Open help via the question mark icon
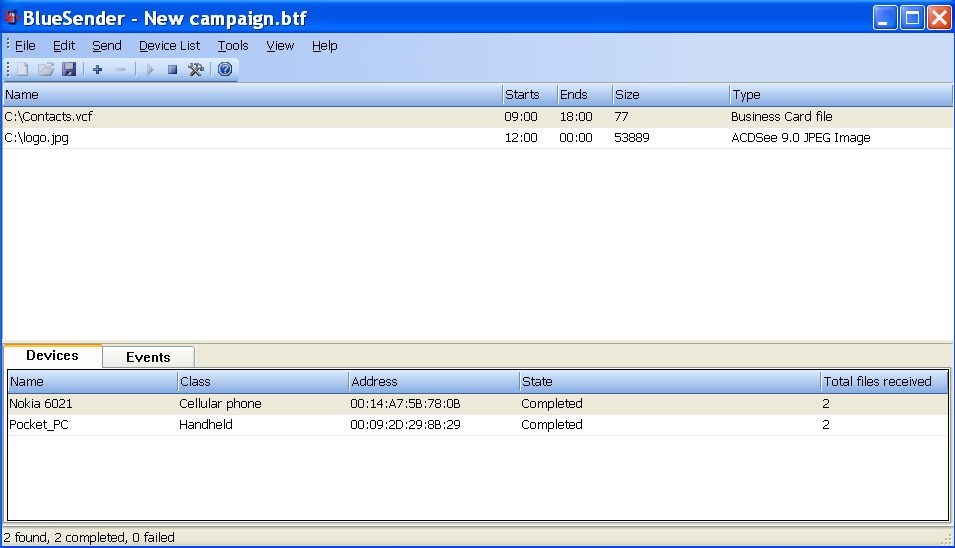The image size is (955, 548). click(225, 70)
